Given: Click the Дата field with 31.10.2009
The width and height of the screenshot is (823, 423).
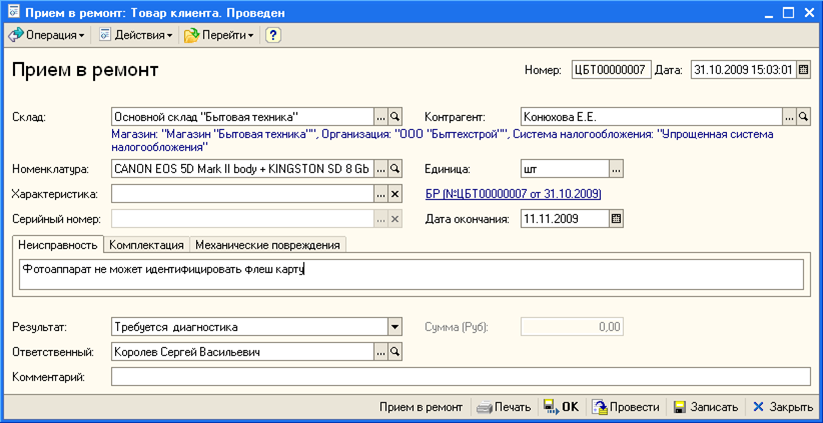Looking at the screenshot, I should (x=744, y=70).
